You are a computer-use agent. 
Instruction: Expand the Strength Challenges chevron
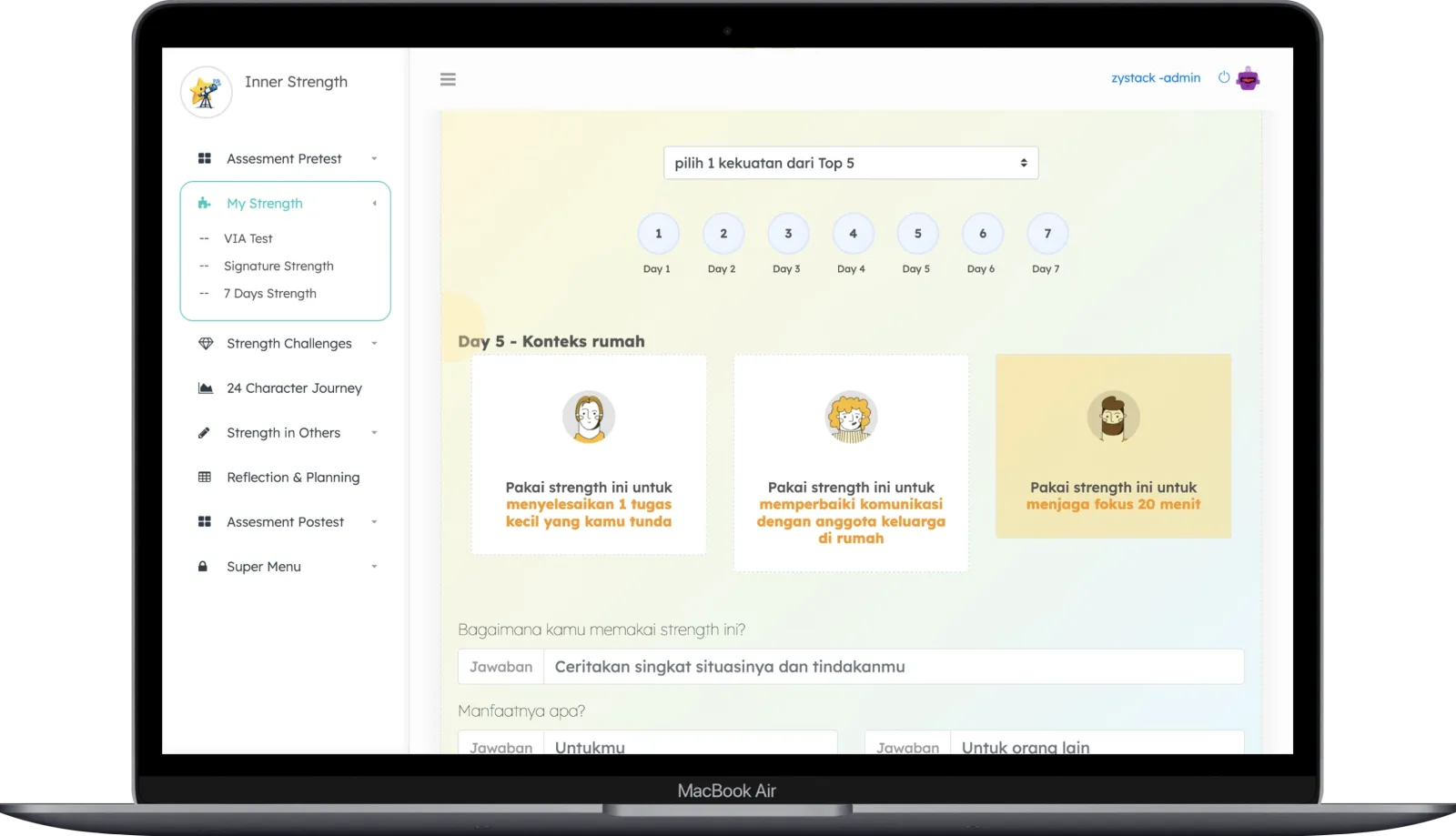(x=374, y=344)
